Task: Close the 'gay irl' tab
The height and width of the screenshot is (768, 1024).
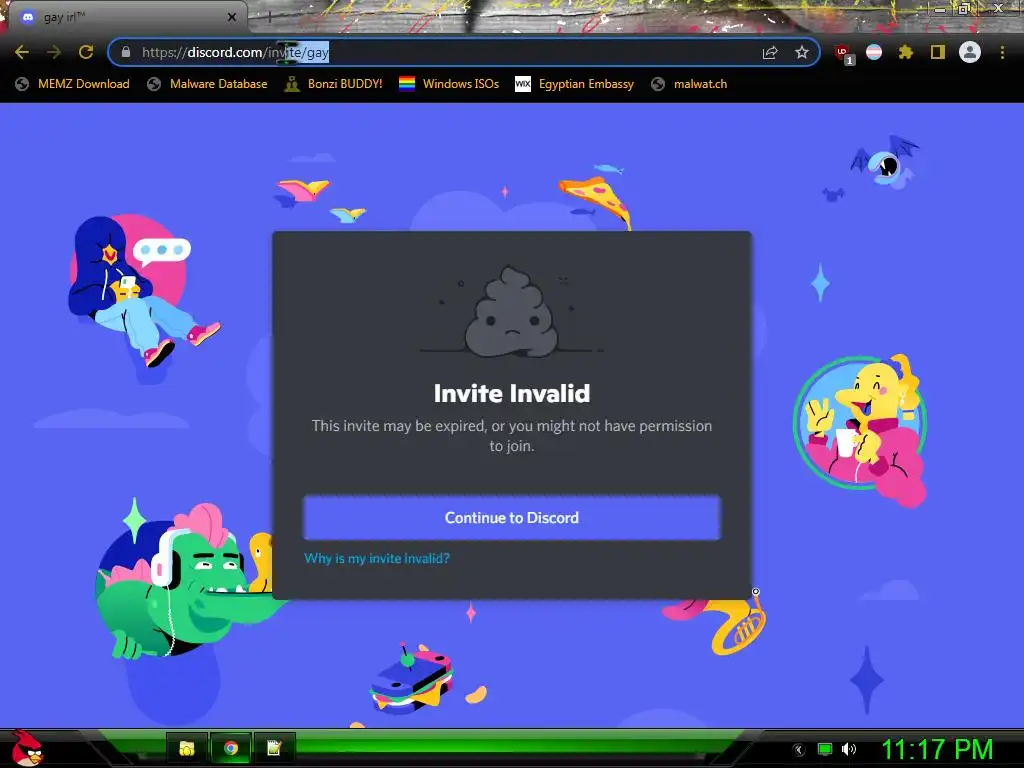Action: point(232,18)
